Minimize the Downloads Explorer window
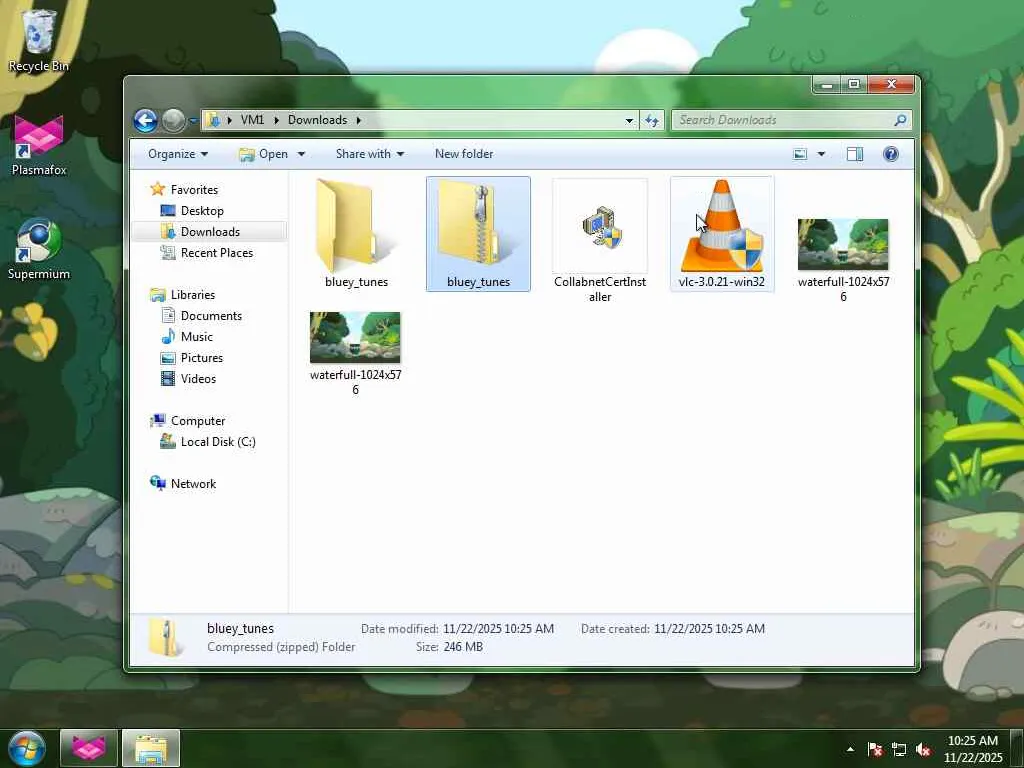Screen dimensions: 1024x768 [x=827, y=85]
